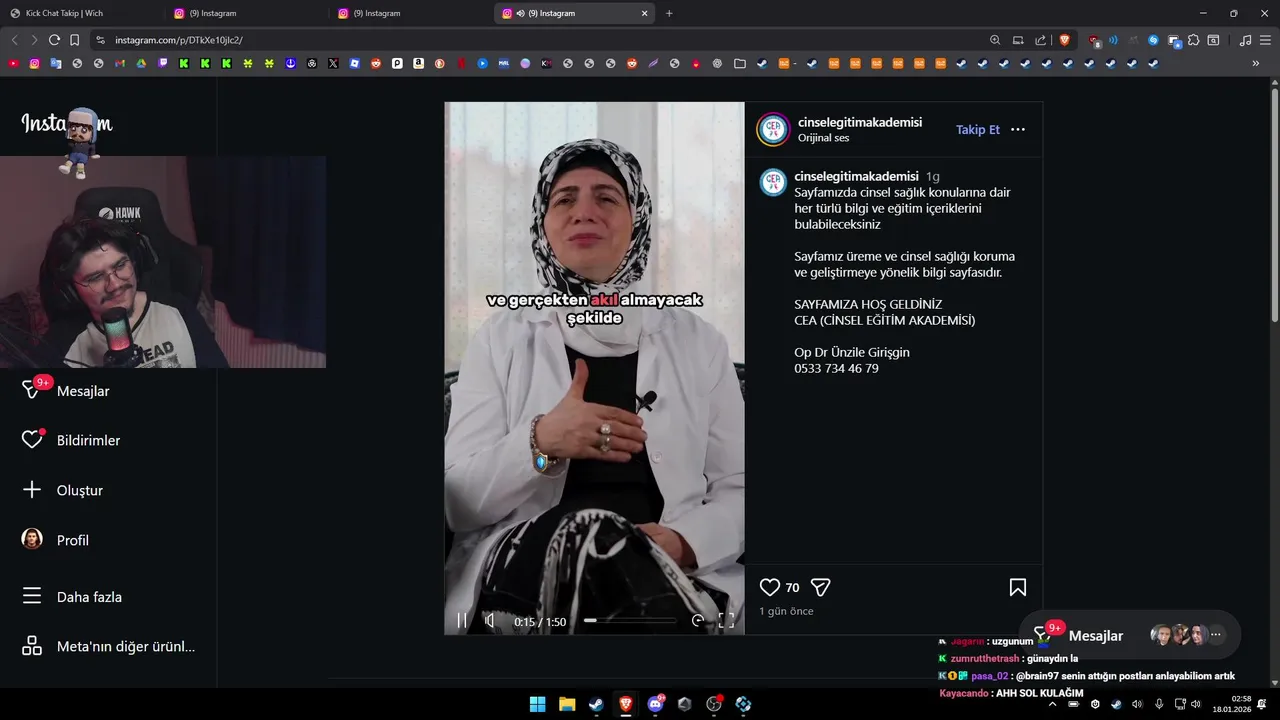Open the YouTube bookmark
The image size is (1280, 720).
(x=13, y=63)
